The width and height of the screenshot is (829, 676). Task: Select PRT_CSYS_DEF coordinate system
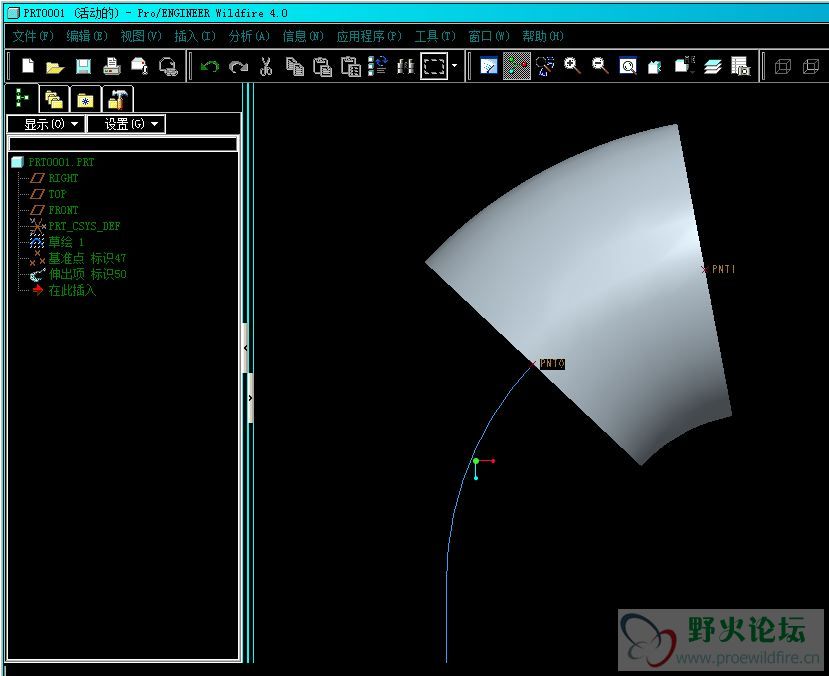click(x=84, y=226)
